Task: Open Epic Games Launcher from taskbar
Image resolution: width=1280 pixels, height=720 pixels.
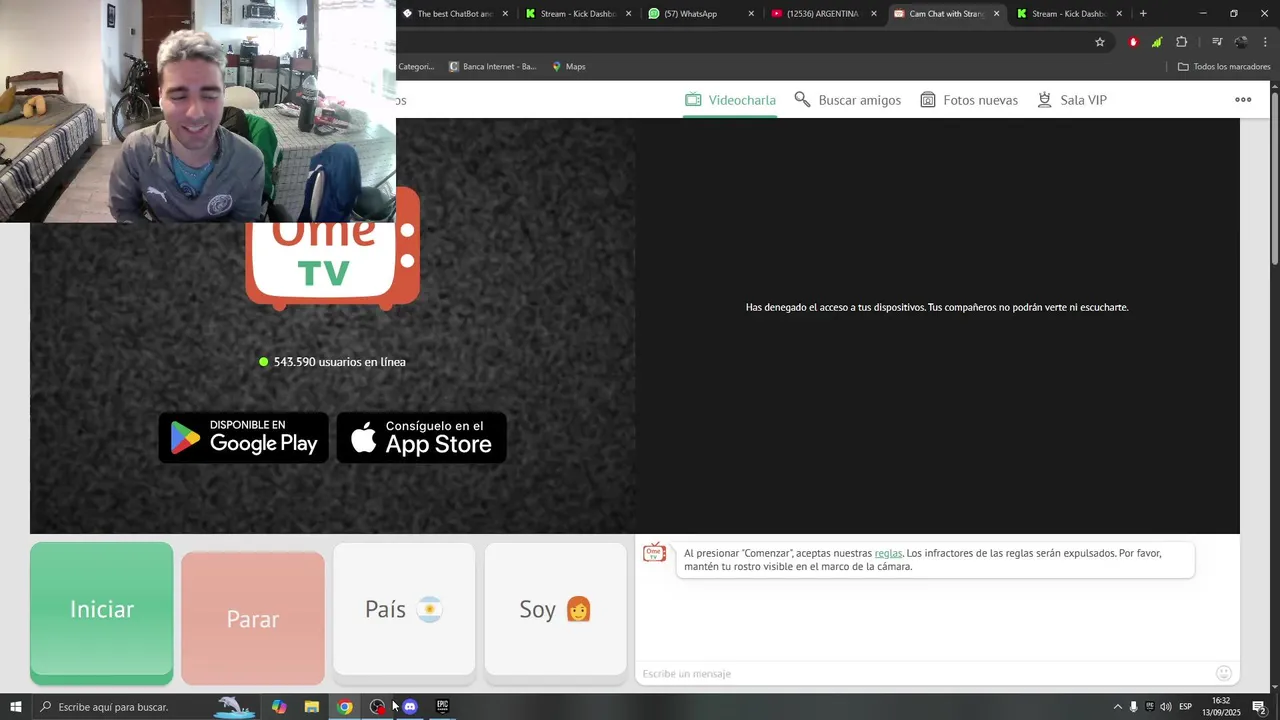Action: [x=442, y=707]
